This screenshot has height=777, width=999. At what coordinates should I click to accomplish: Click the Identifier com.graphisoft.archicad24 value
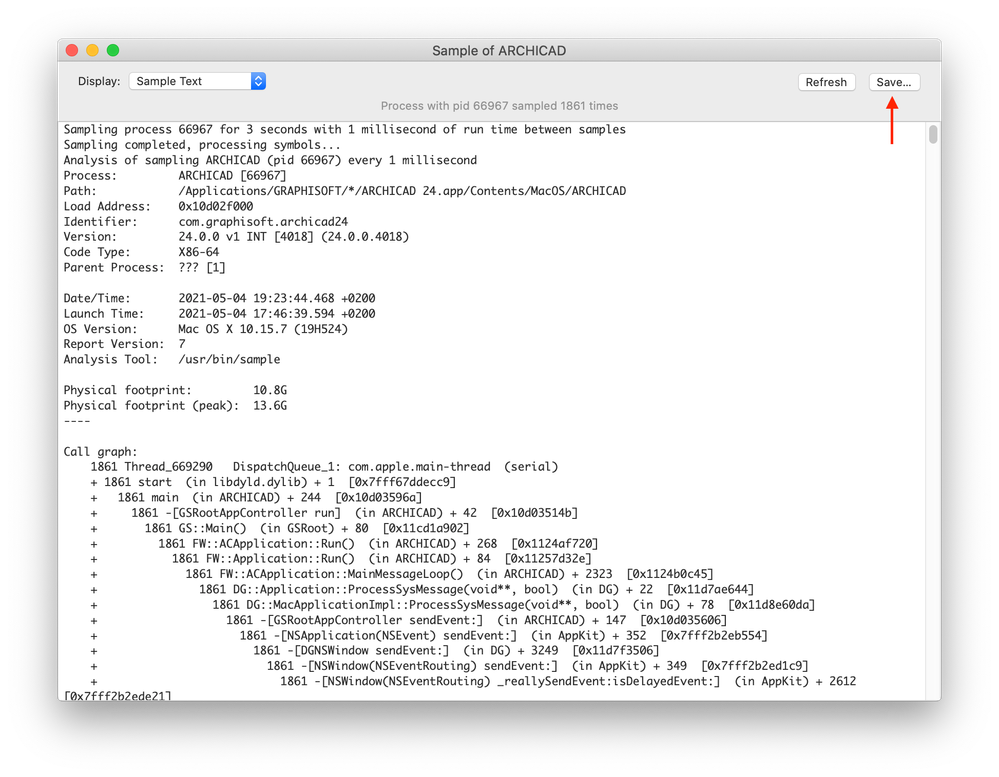coord(263,222)
